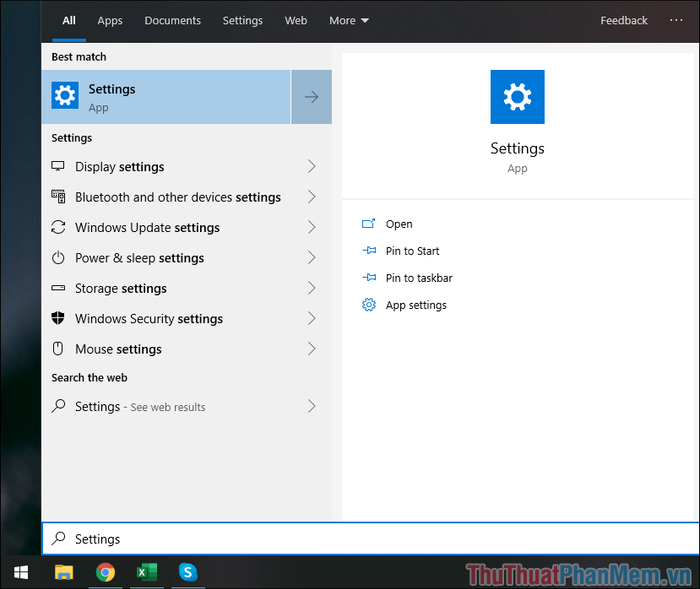Expand Windows Update settings chevron
The image size is (700, 589).
click(312, 227)
